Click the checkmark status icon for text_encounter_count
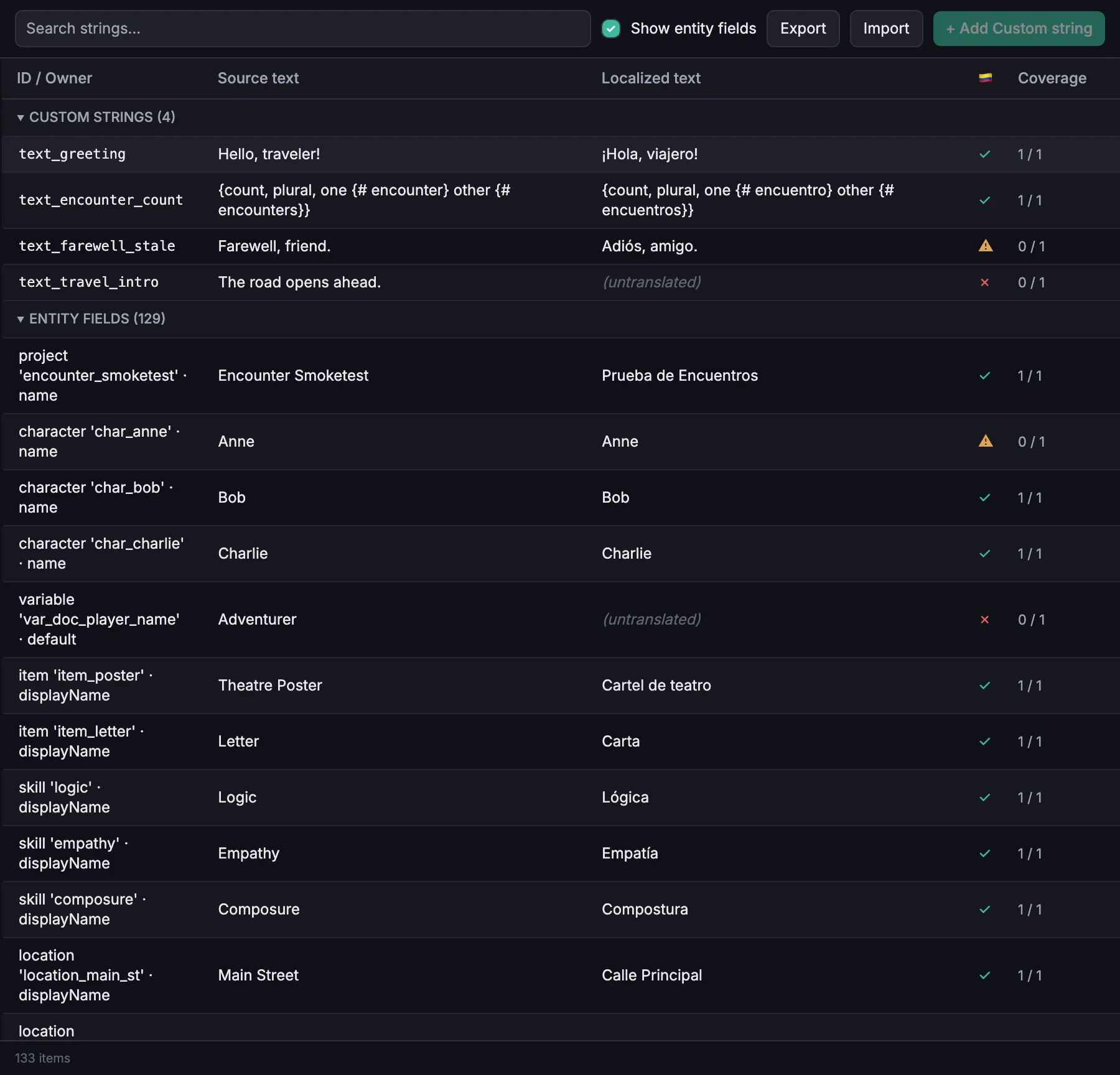Image resolution: width=1120 pixels, height=1075 pixels. (985, 200)
